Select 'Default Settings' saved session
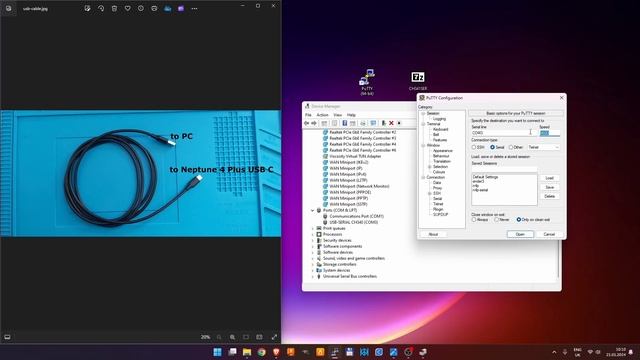Screen dimensions: 640x360 point(485,177)
